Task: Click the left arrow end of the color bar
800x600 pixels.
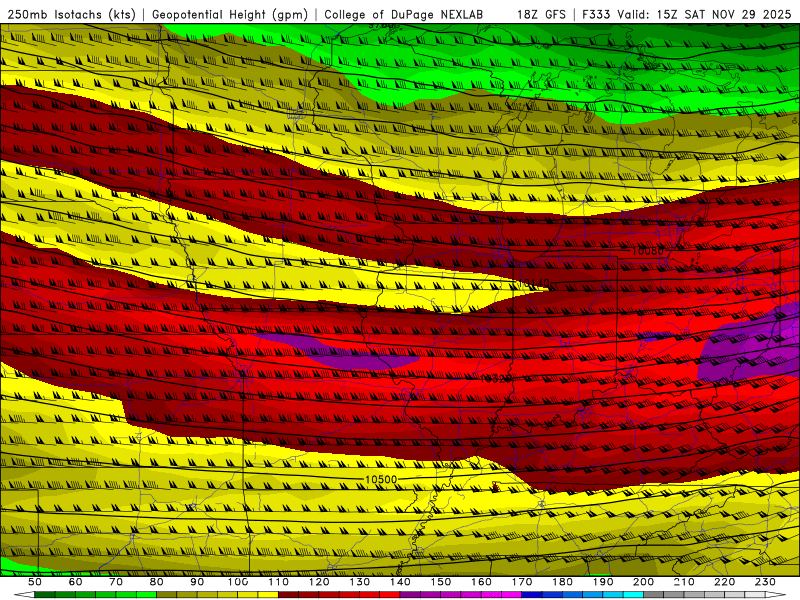Action: [24, 594]
